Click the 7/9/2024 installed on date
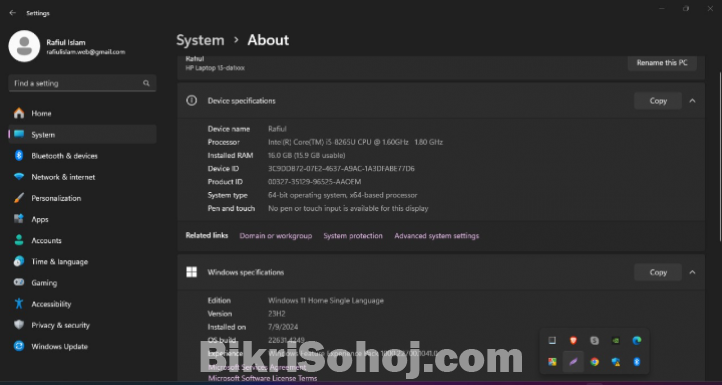Screen dimensions: 722x385 coord(283,327)
